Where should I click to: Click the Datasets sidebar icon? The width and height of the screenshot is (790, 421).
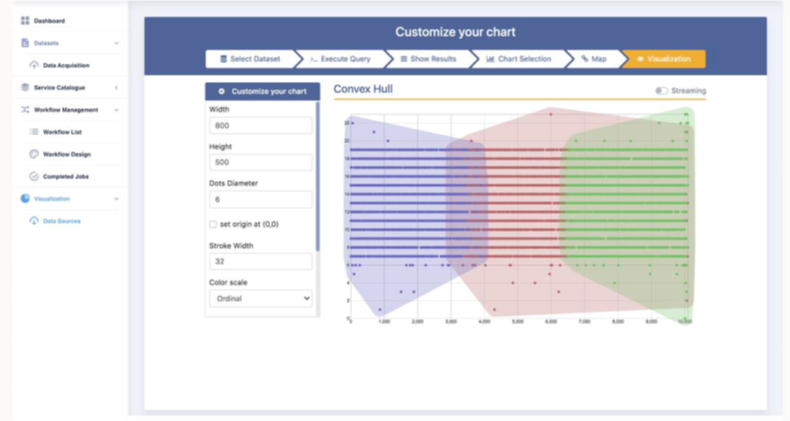(25, 43)
